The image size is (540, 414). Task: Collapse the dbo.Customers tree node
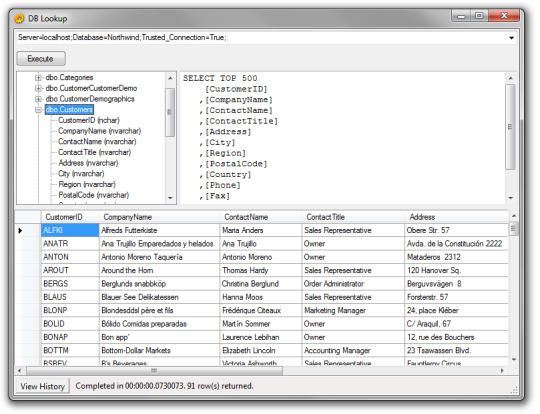[38, 110]
